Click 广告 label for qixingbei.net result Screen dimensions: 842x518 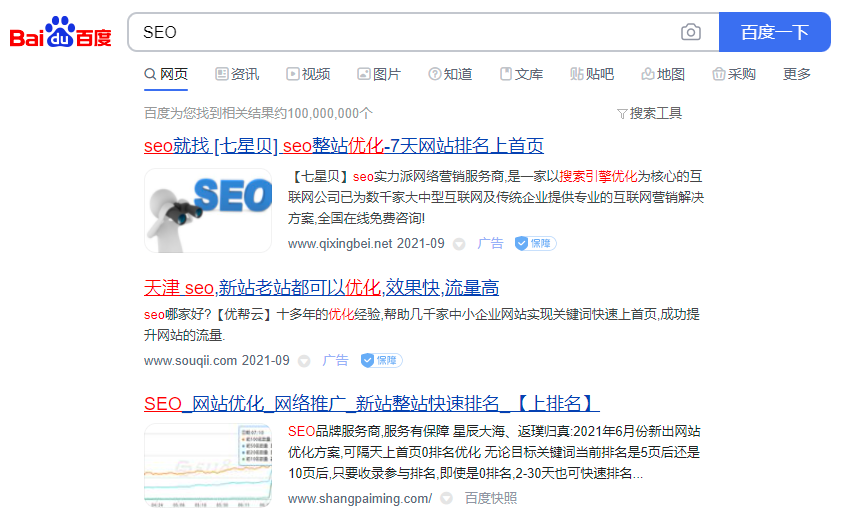490,244
